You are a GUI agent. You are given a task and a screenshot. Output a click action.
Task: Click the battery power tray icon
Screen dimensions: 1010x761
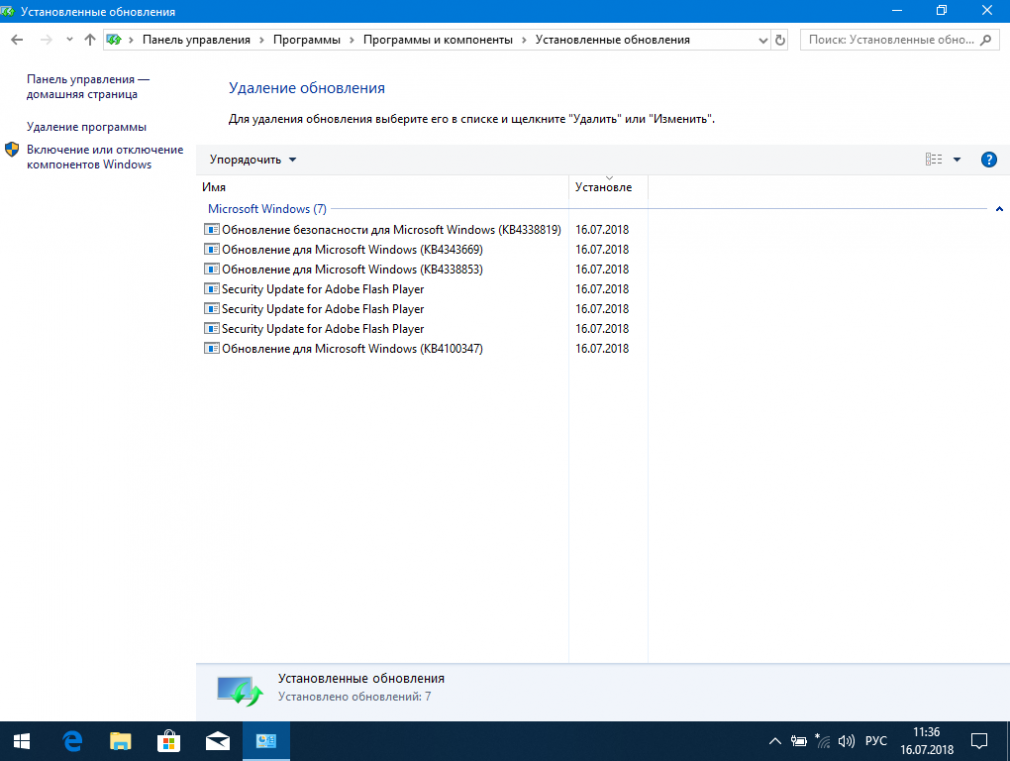coord(799,742)
